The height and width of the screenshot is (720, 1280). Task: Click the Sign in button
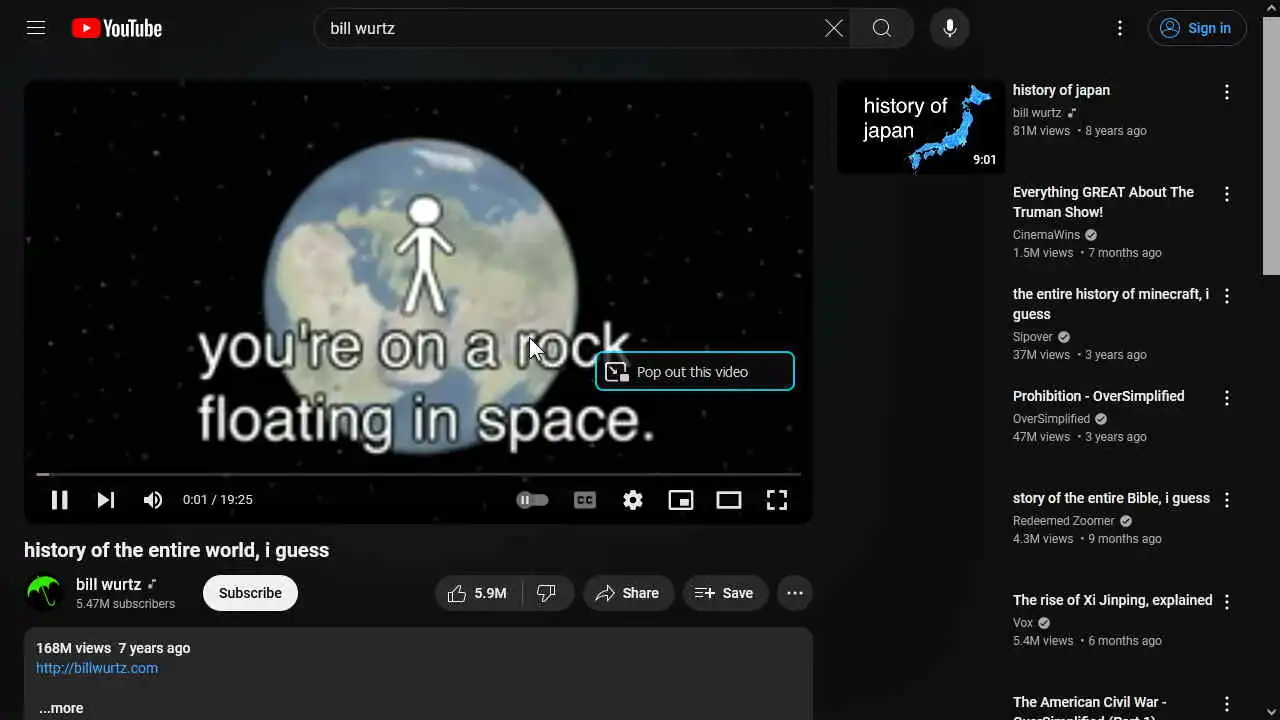pos(1197,28)
